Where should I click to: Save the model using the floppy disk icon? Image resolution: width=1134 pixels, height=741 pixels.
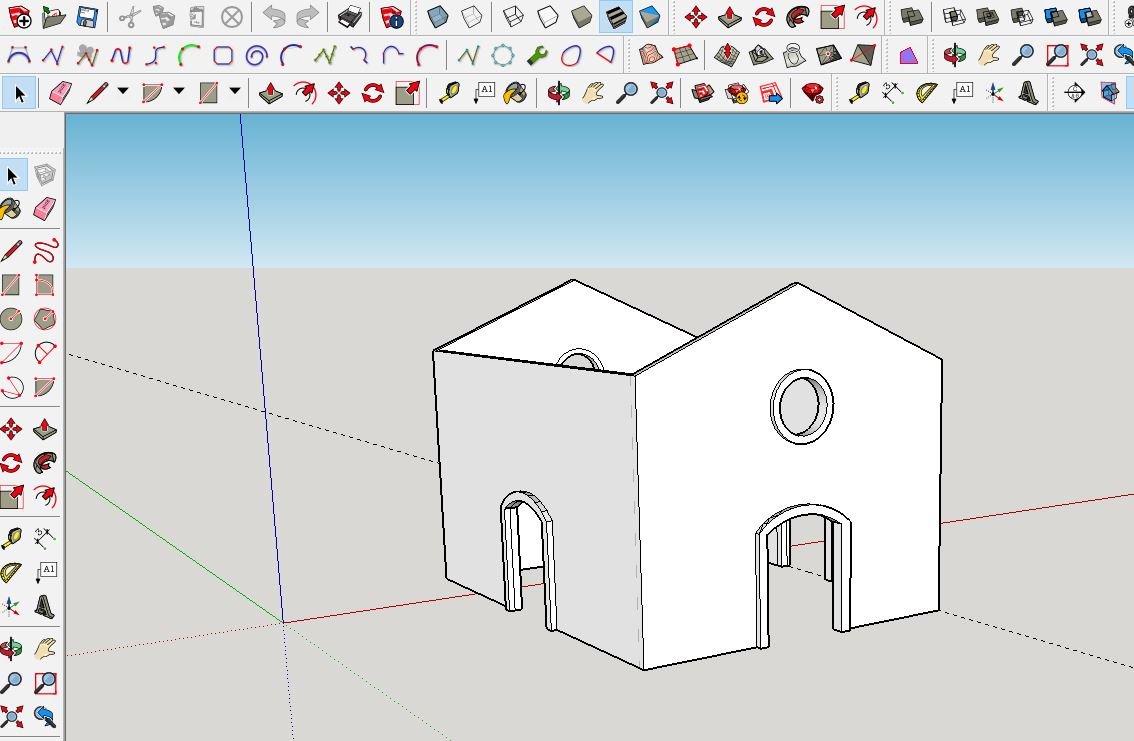tap(87, 17)
